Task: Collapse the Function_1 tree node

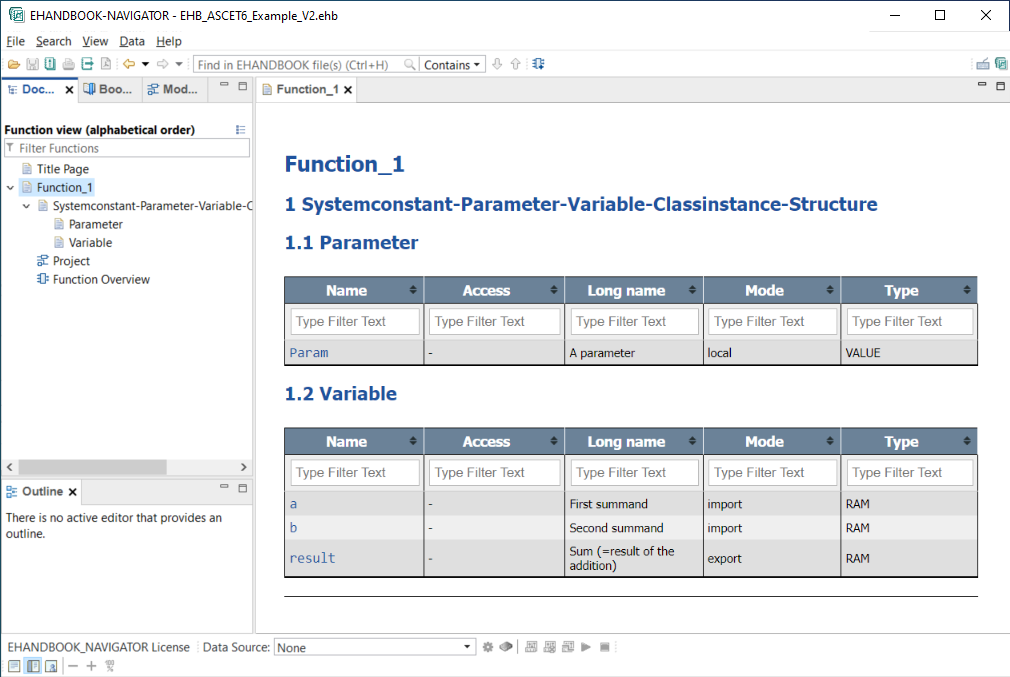Action: coord(10,188)
